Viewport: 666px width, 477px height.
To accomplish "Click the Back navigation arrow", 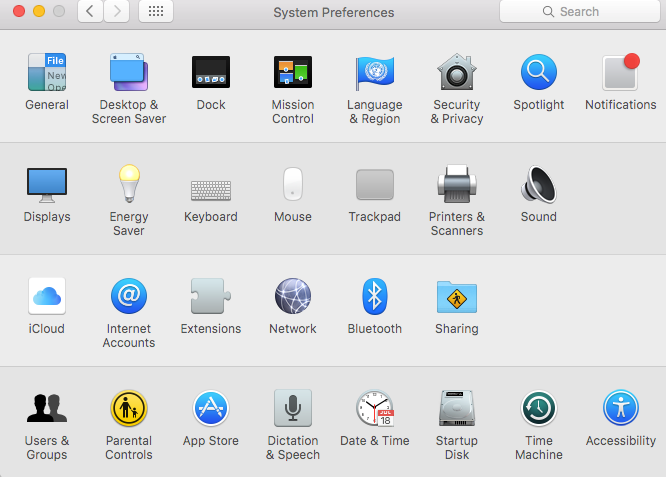I will pos(90,11).
